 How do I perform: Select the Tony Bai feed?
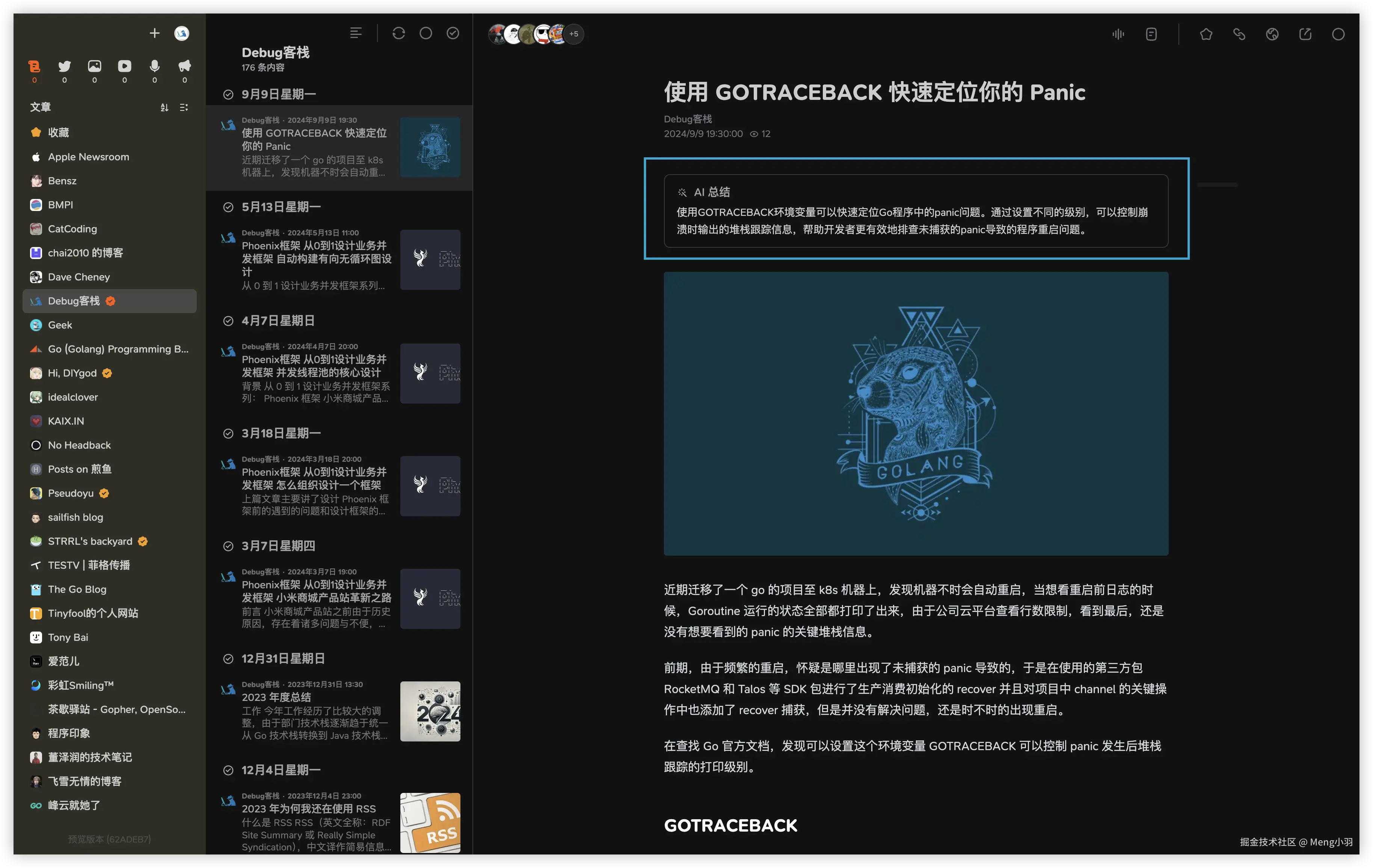click(68, 637)
